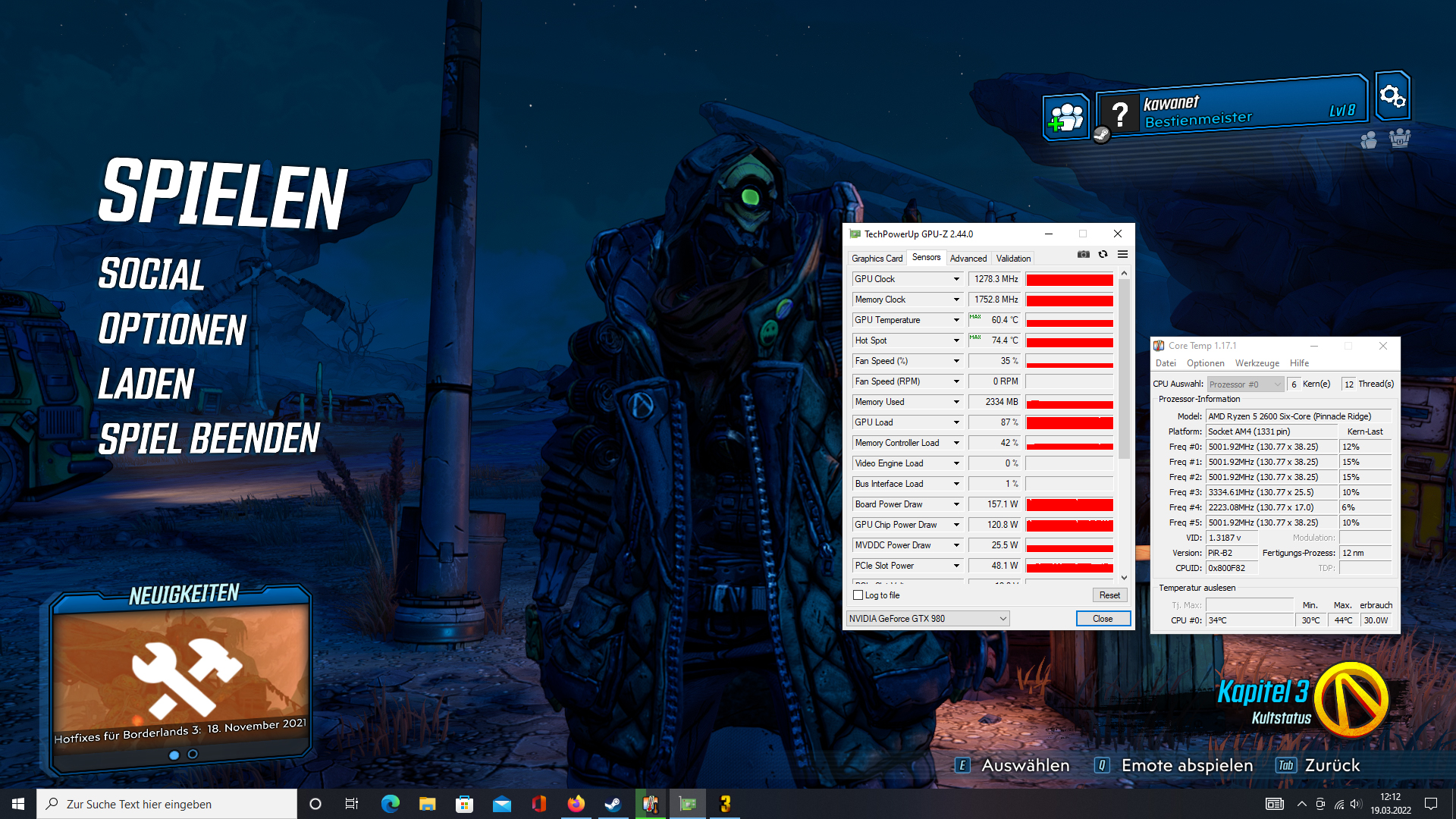Image resolution: width=1456 pixels, height=819 pixels.
Task: Open the NVIDIA GeForce GTX 980 dropdown
Action: 928,618
